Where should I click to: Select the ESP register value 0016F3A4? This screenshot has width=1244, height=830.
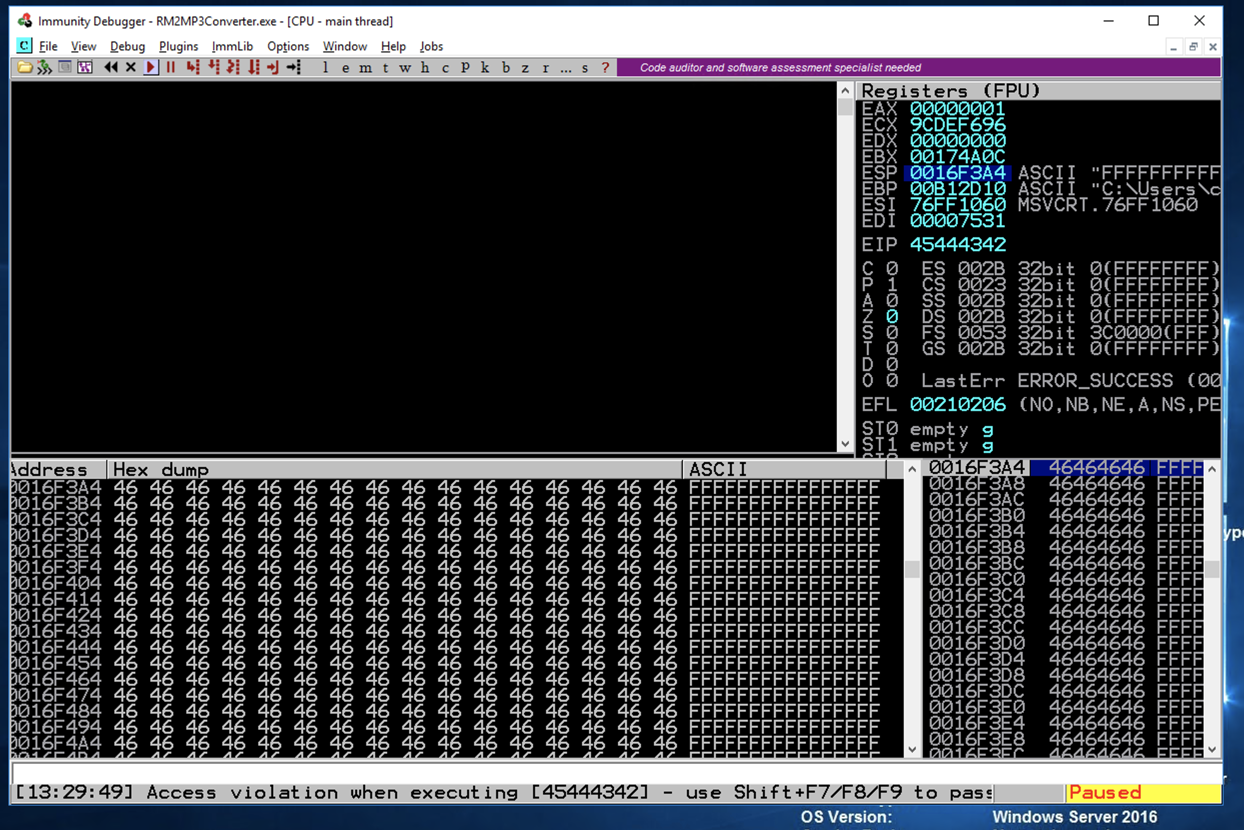tap(958, 172)
